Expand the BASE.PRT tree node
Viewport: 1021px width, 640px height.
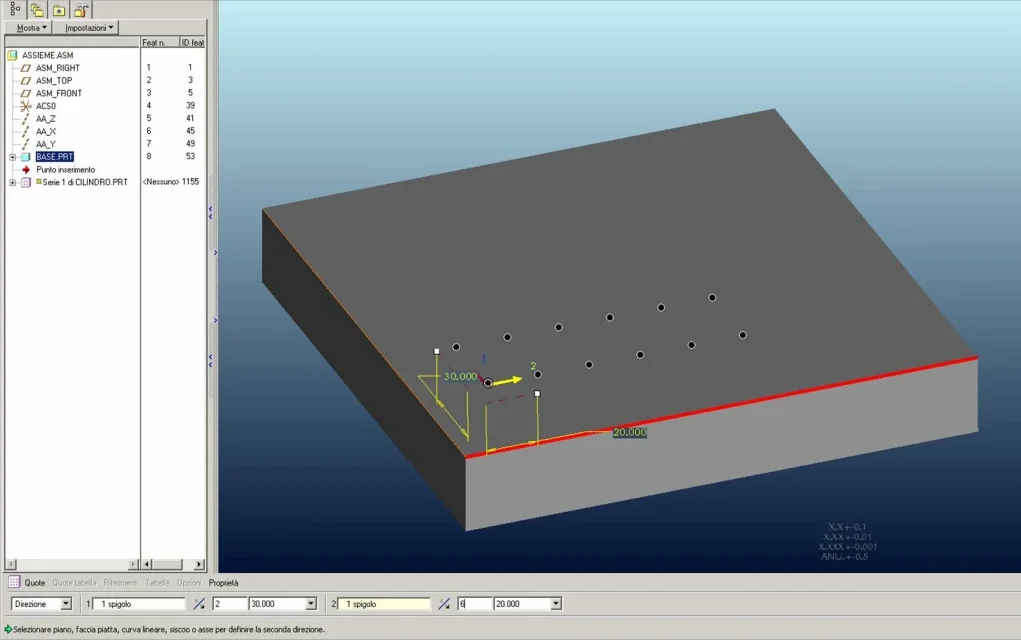click(x=12, y=157)
